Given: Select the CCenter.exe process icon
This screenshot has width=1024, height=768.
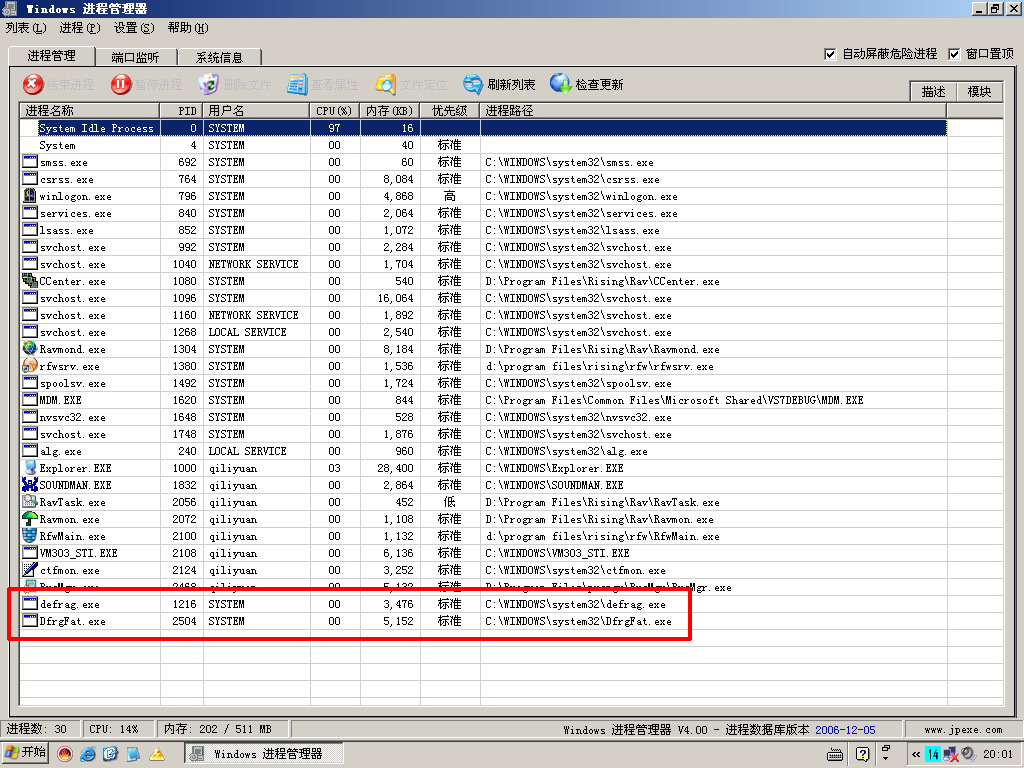Looking at the screenshot, I should click(30, 280).
